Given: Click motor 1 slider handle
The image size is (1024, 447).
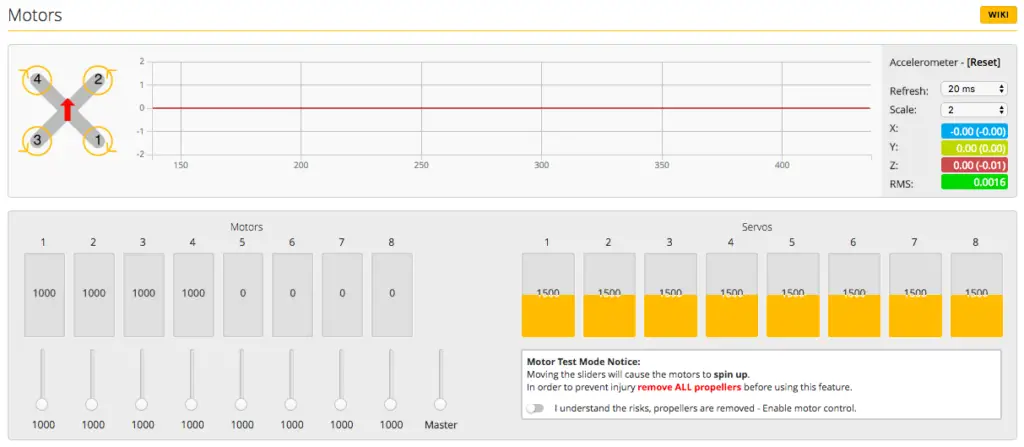Looking at the screenshot, I should pyautogui.click(x=43, y=403).
